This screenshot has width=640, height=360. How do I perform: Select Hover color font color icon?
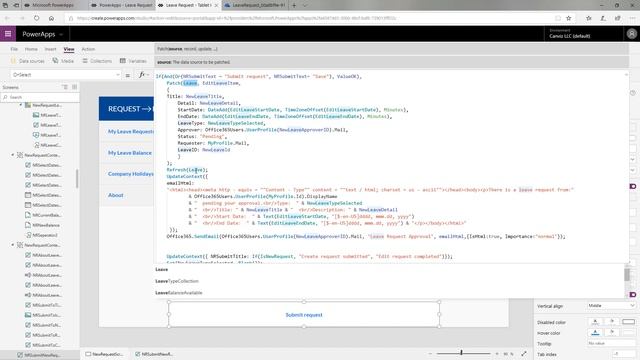[x=595, y=333]
